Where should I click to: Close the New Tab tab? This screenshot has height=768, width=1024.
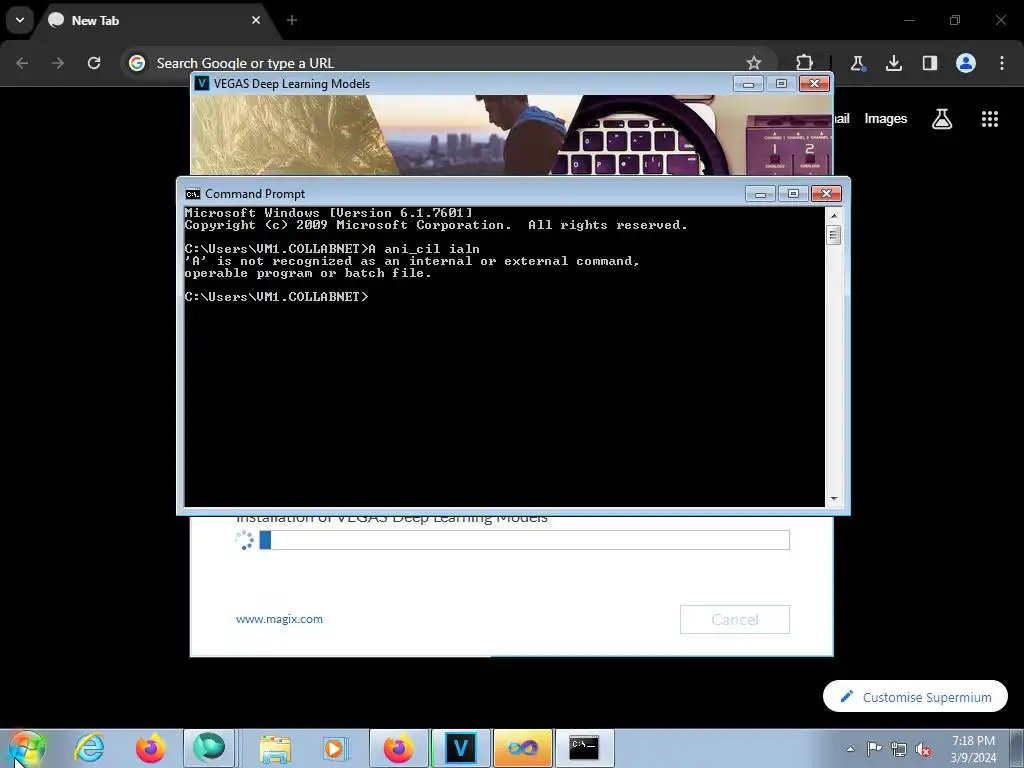(x=256, y=20)
